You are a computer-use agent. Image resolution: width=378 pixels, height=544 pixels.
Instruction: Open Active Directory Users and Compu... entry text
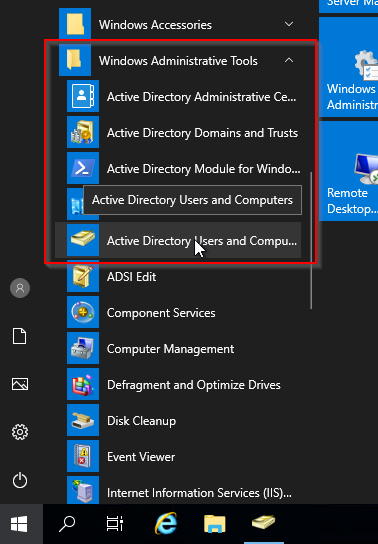click(x=202, y=241)
